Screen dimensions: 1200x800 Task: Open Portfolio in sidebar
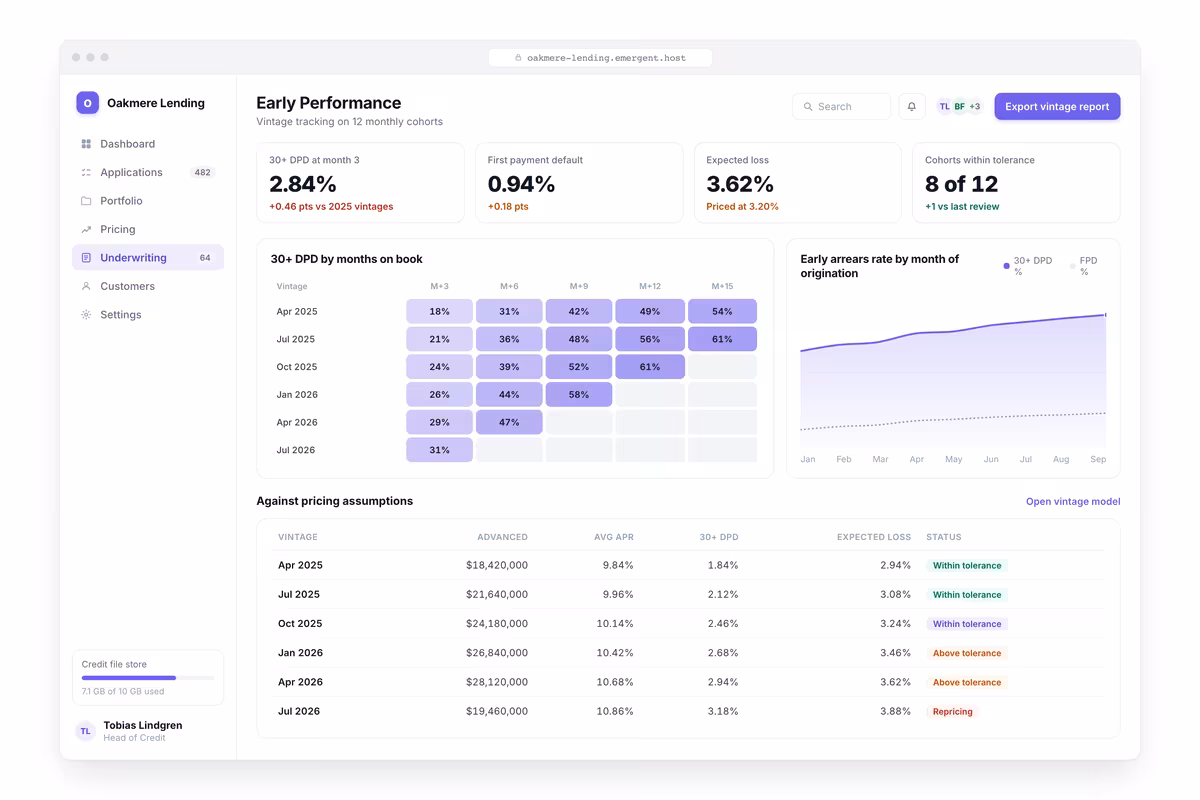click(x=148, y=201)
